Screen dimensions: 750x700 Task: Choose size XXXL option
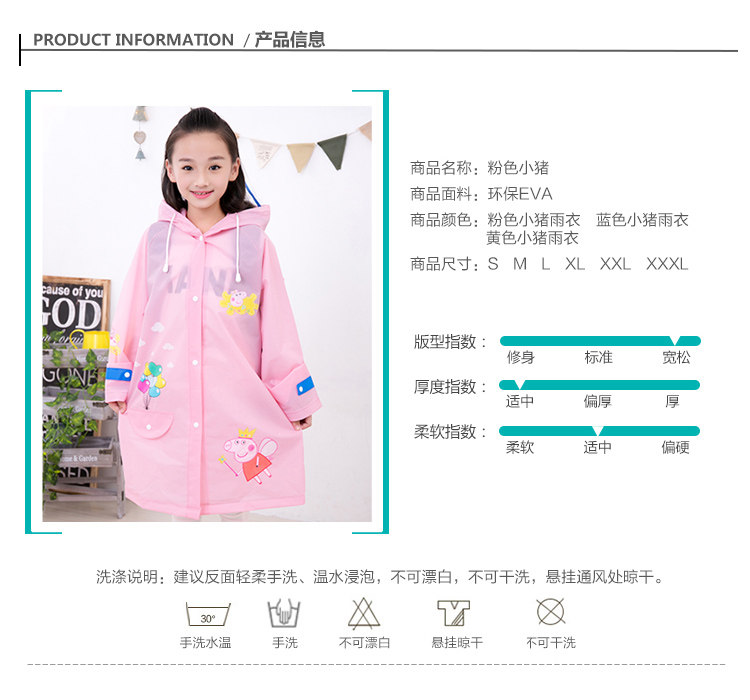(x=667, y=264)
